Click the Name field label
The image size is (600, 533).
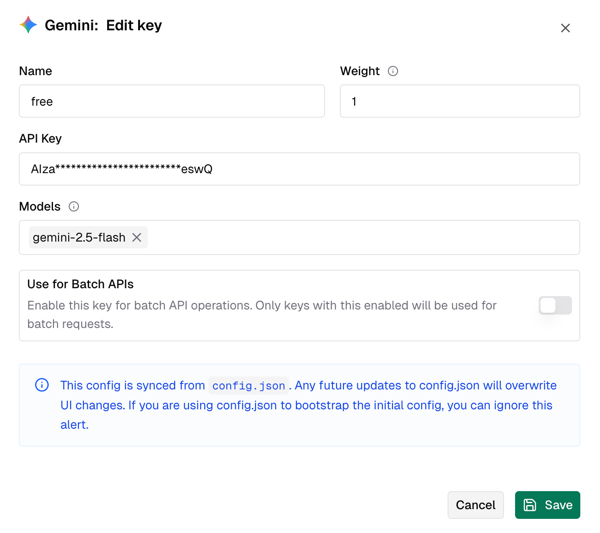tap(35, 71)
